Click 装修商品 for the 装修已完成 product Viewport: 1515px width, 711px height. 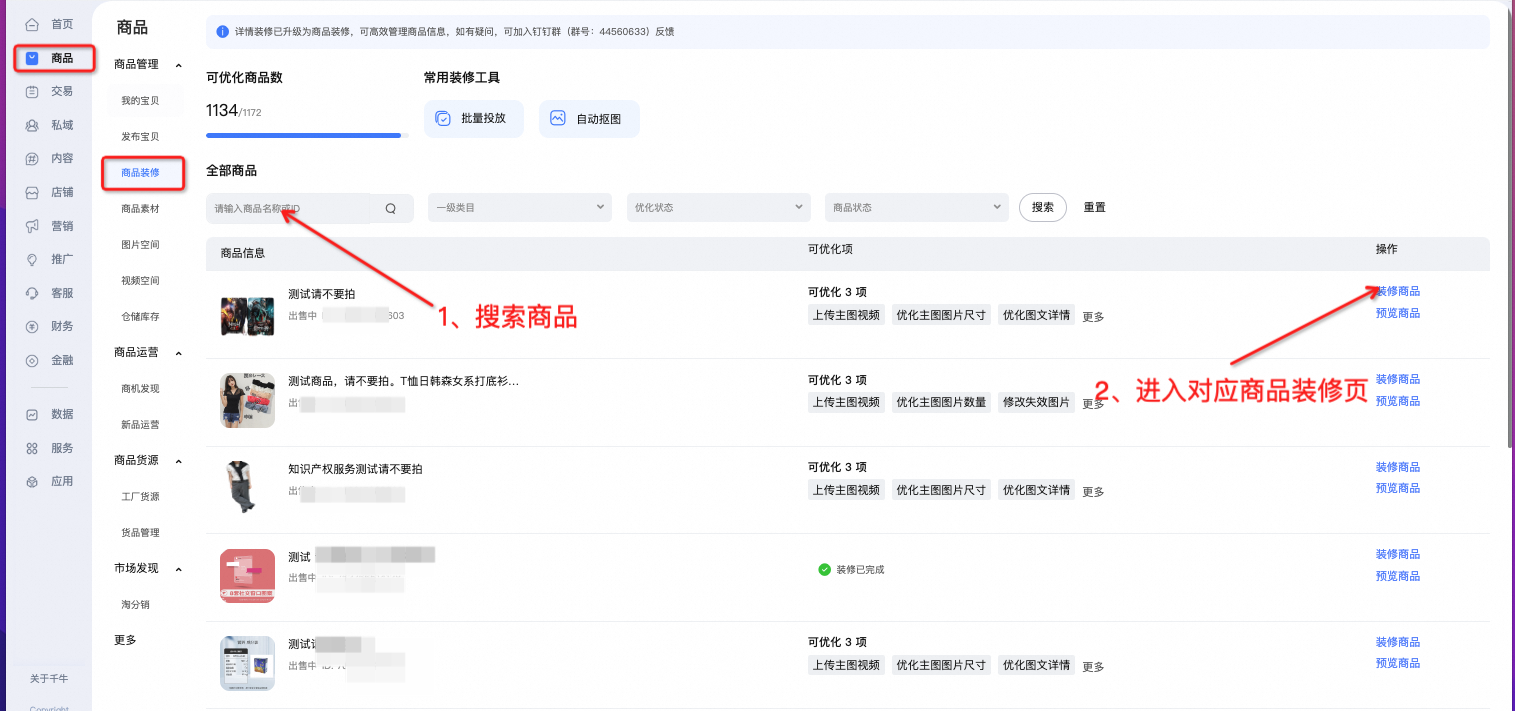point(1398,554)
